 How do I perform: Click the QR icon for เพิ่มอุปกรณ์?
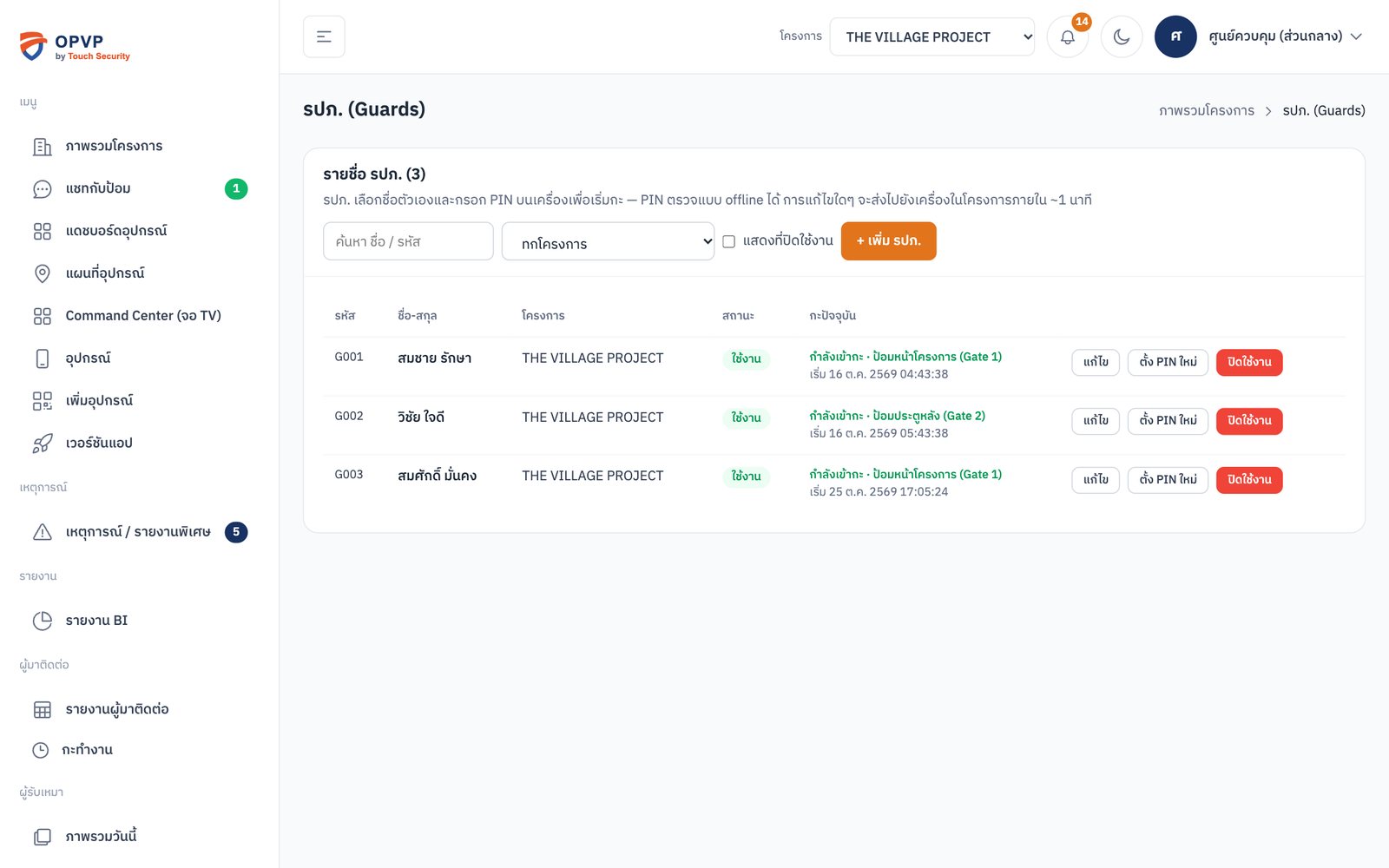(42, 401)
